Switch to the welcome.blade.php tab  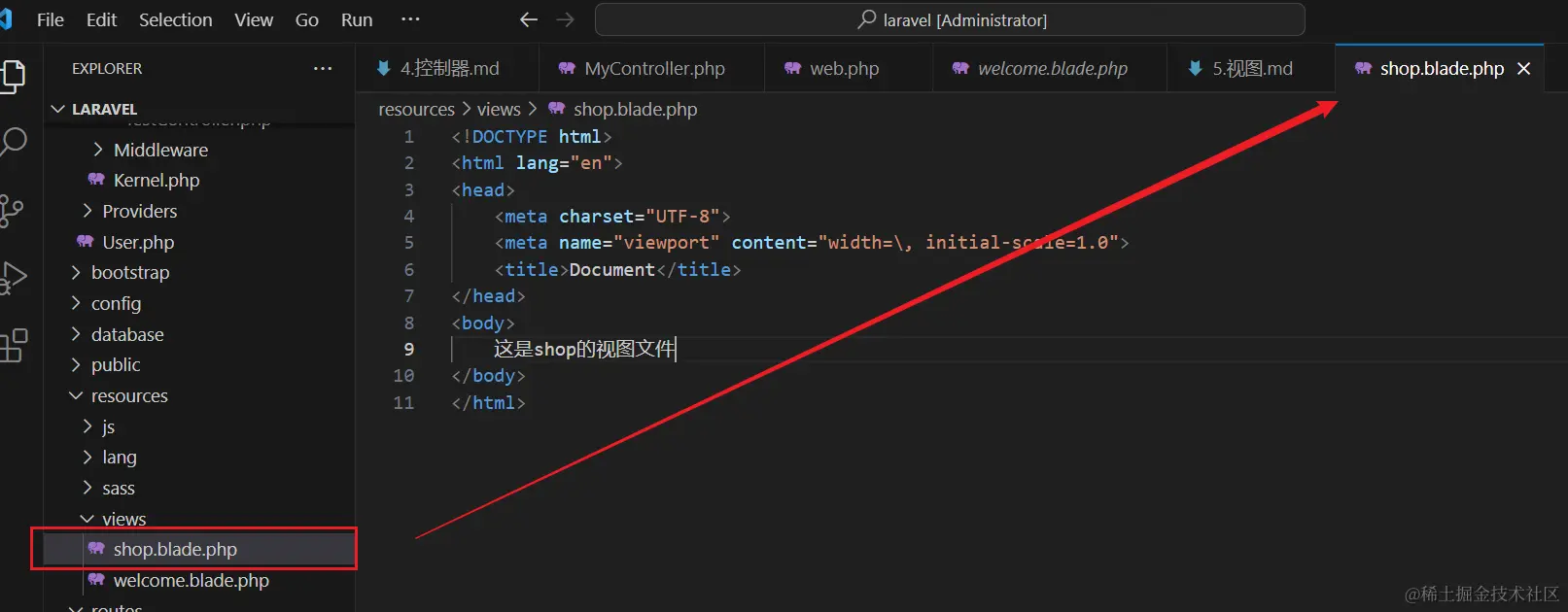1050,68
